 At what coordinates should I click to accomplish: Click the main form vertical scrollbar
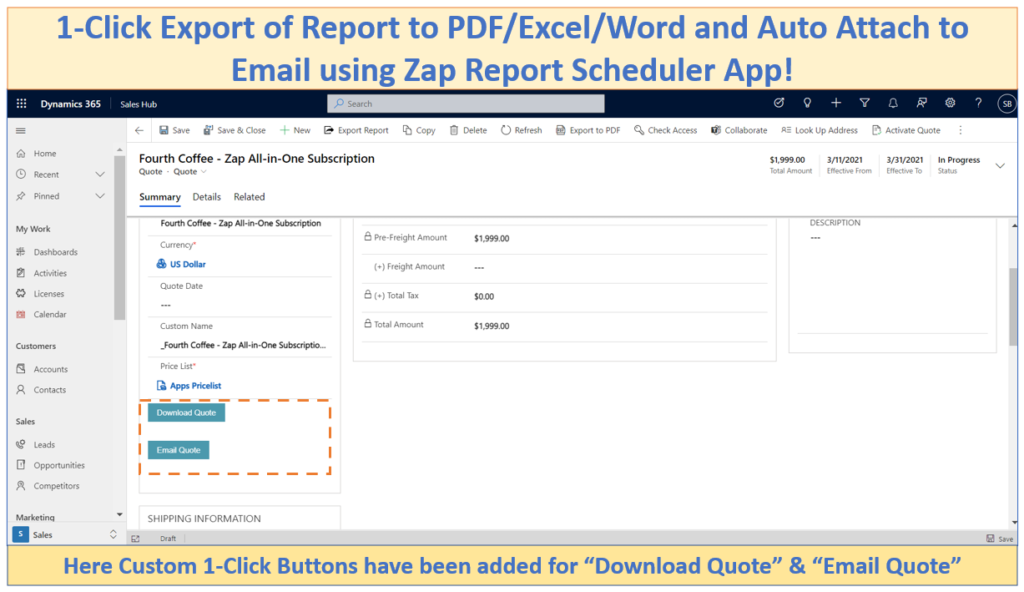coord(1013,305)
